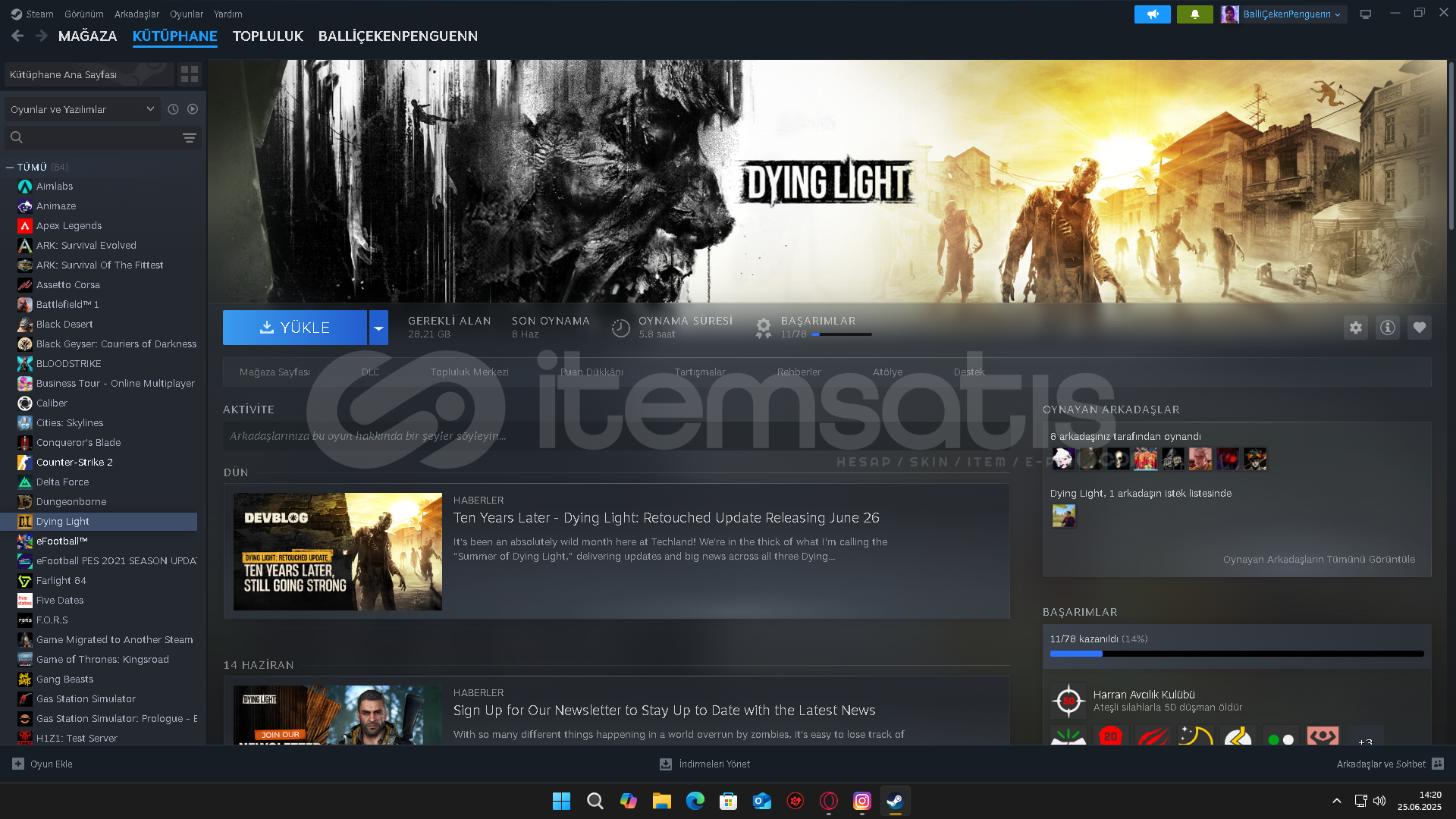Open the library filter options icon
The image size is (1456, 819).
[x=189, y=137]
